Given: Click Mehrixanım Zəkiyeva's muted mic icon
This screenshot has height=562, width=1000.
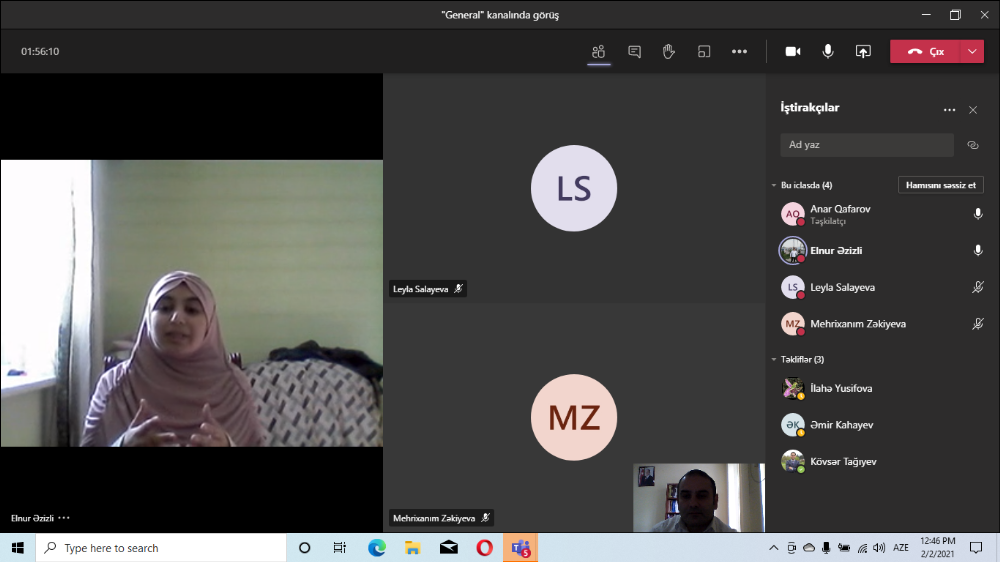Looking at the screenshot, I should pos(978,323).
